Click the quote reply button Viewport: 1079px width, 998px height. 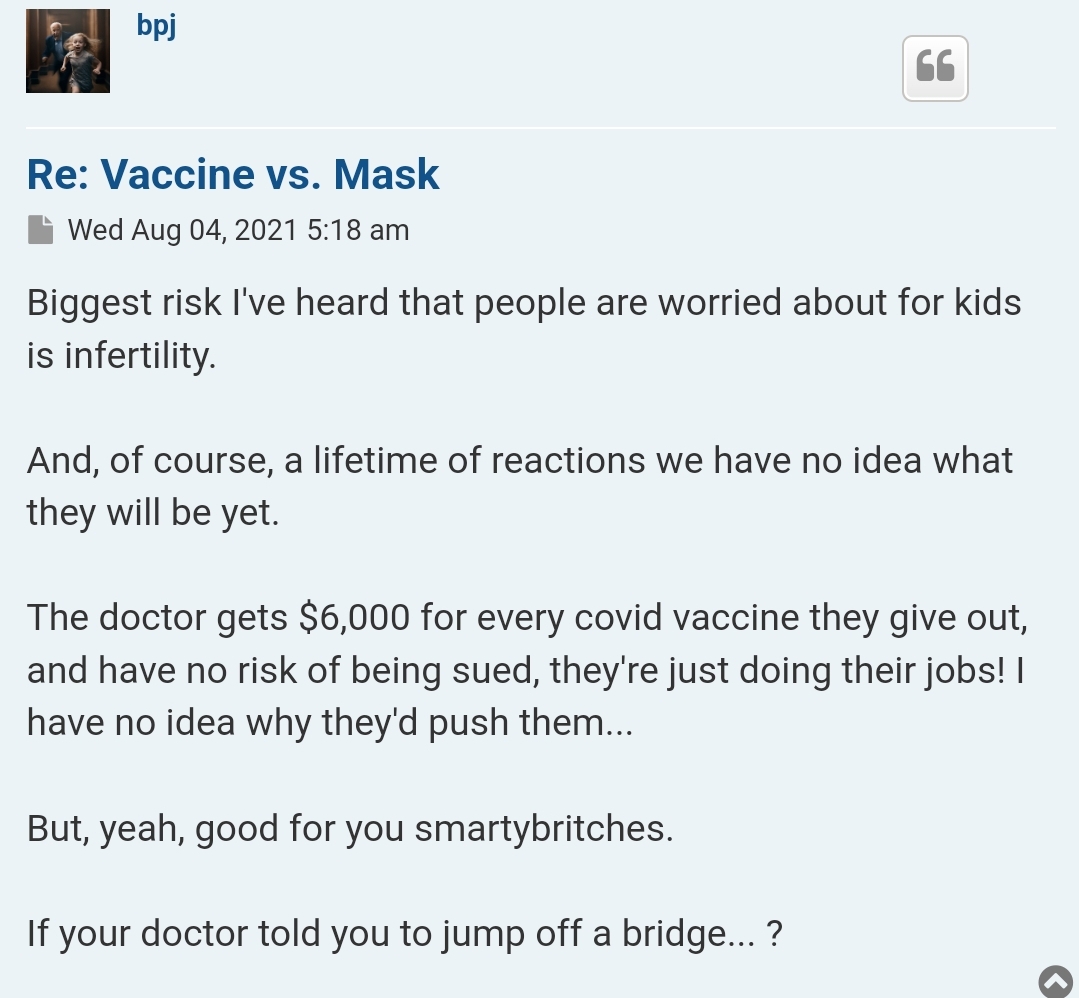(x=935, y=68)
